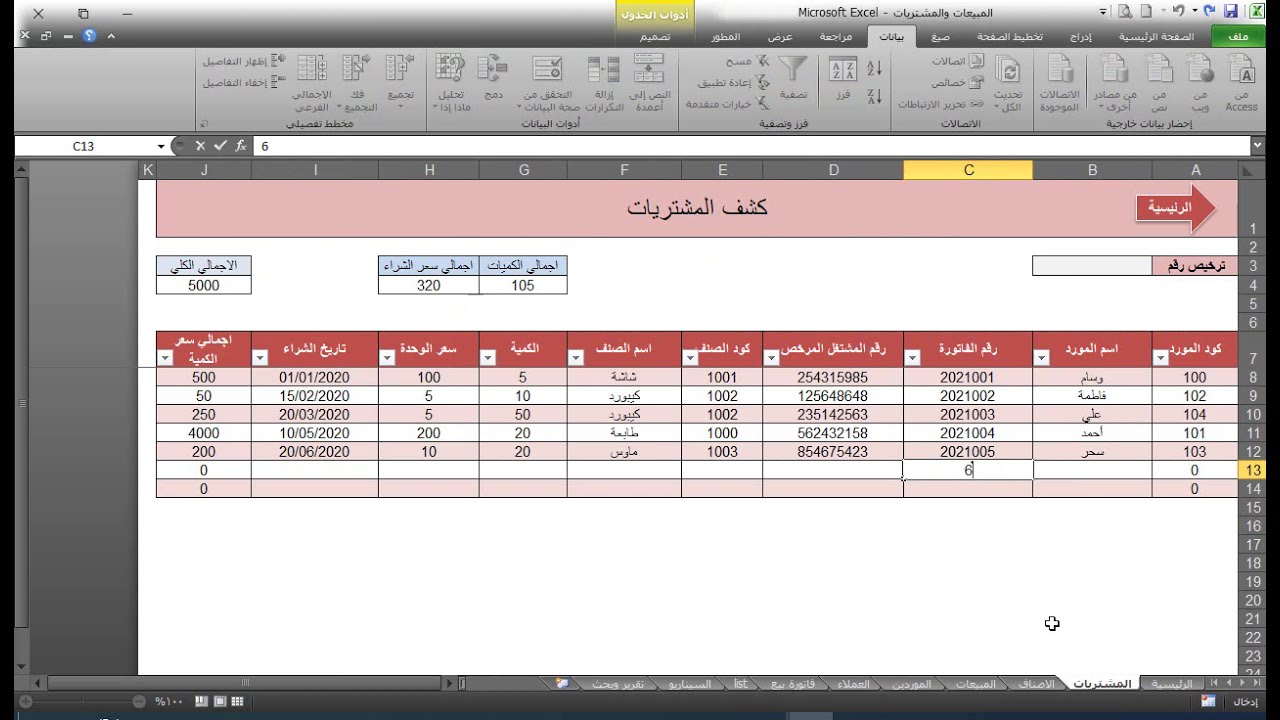Switch to Developer (المطور) ribbon tab

coord(726,36)
